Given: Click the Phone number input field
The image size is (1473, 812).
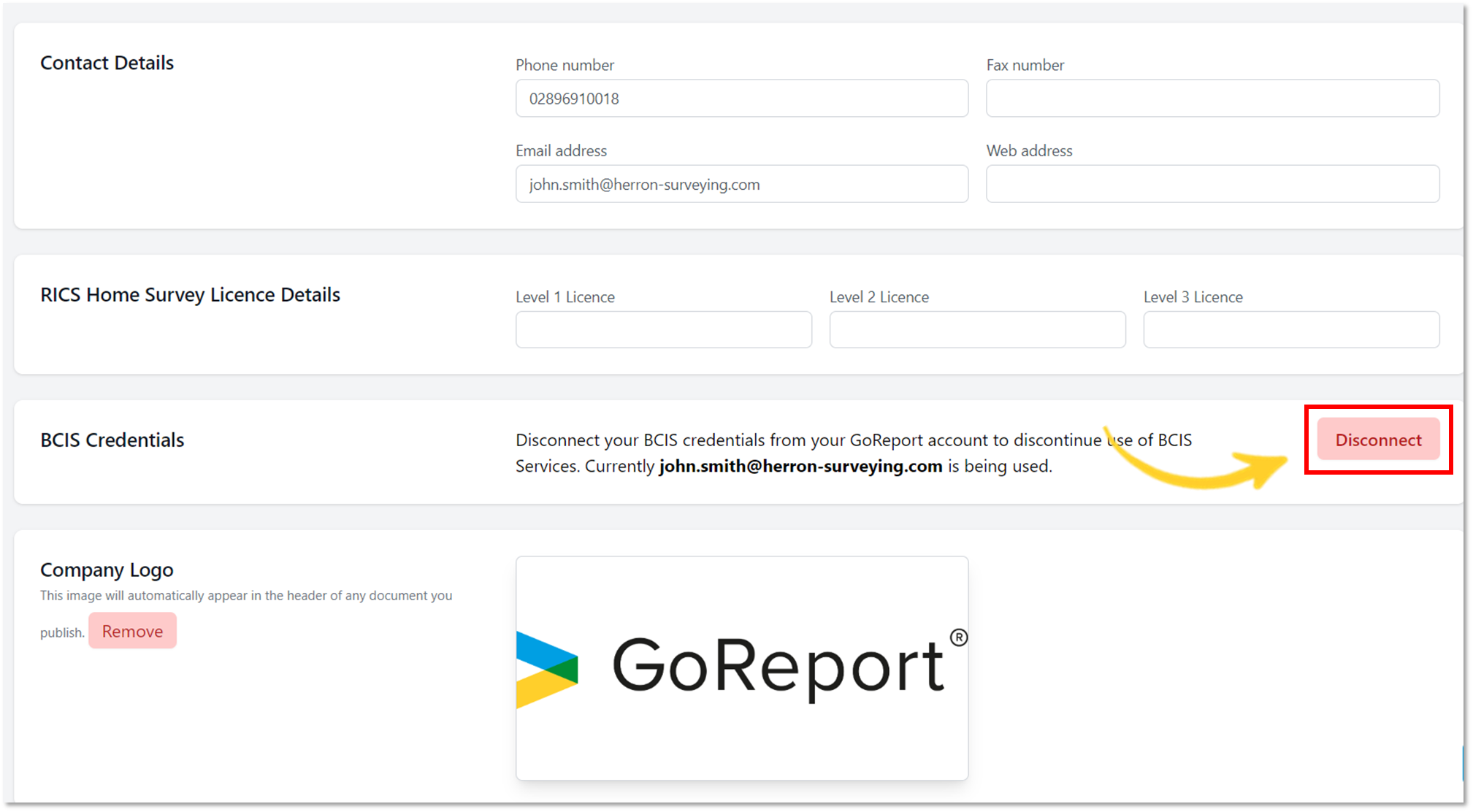Looking at the screenshot, I should tap(742, 99).
